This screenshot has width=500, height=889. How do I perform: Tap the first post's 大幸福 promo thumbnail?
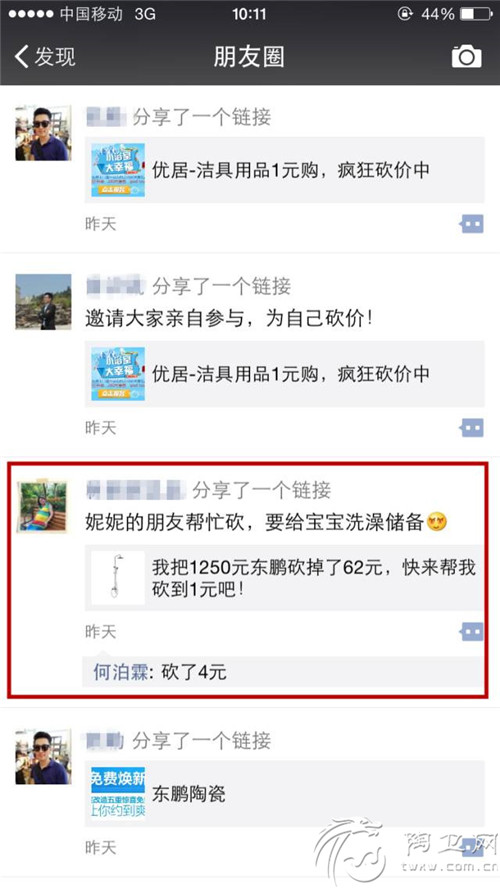(118, 170)
